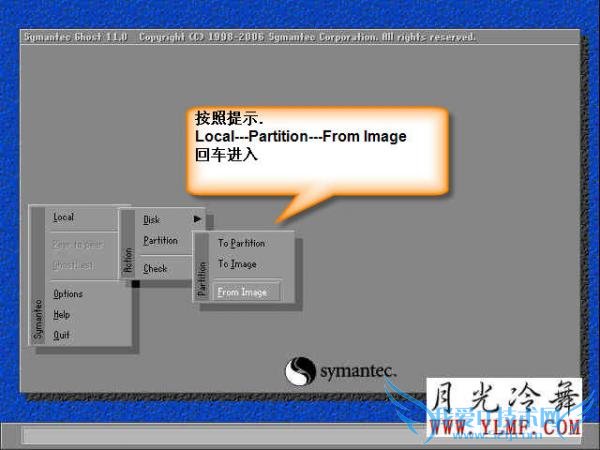Click the Symantec Ghost 11.0 title text

pos(75,37)
